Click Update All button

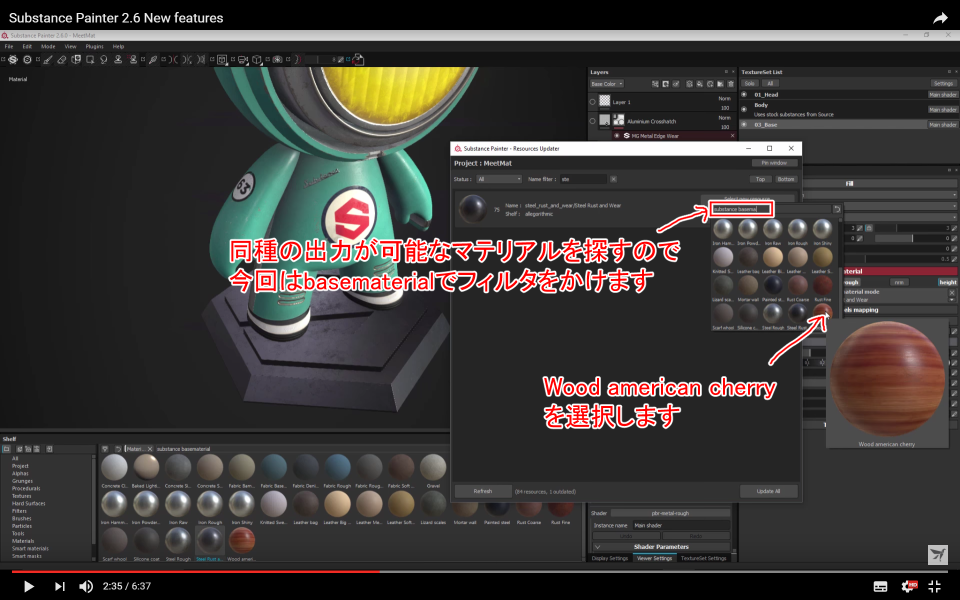pyautogui.click(x=768, y=491)
